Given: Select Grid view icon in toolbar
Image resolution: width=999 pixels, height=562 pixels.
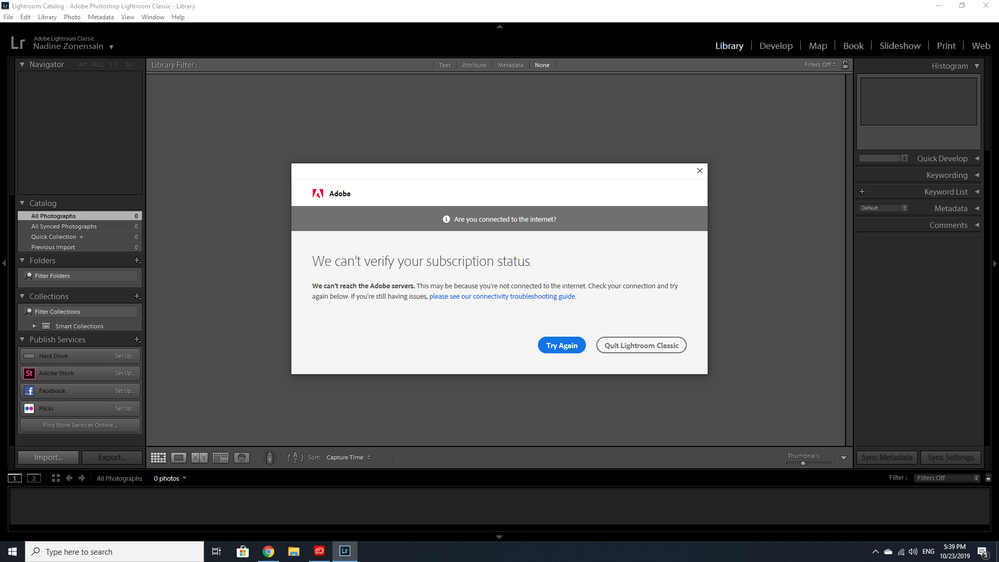Looking at the screenshot, I should click(158, 458).
